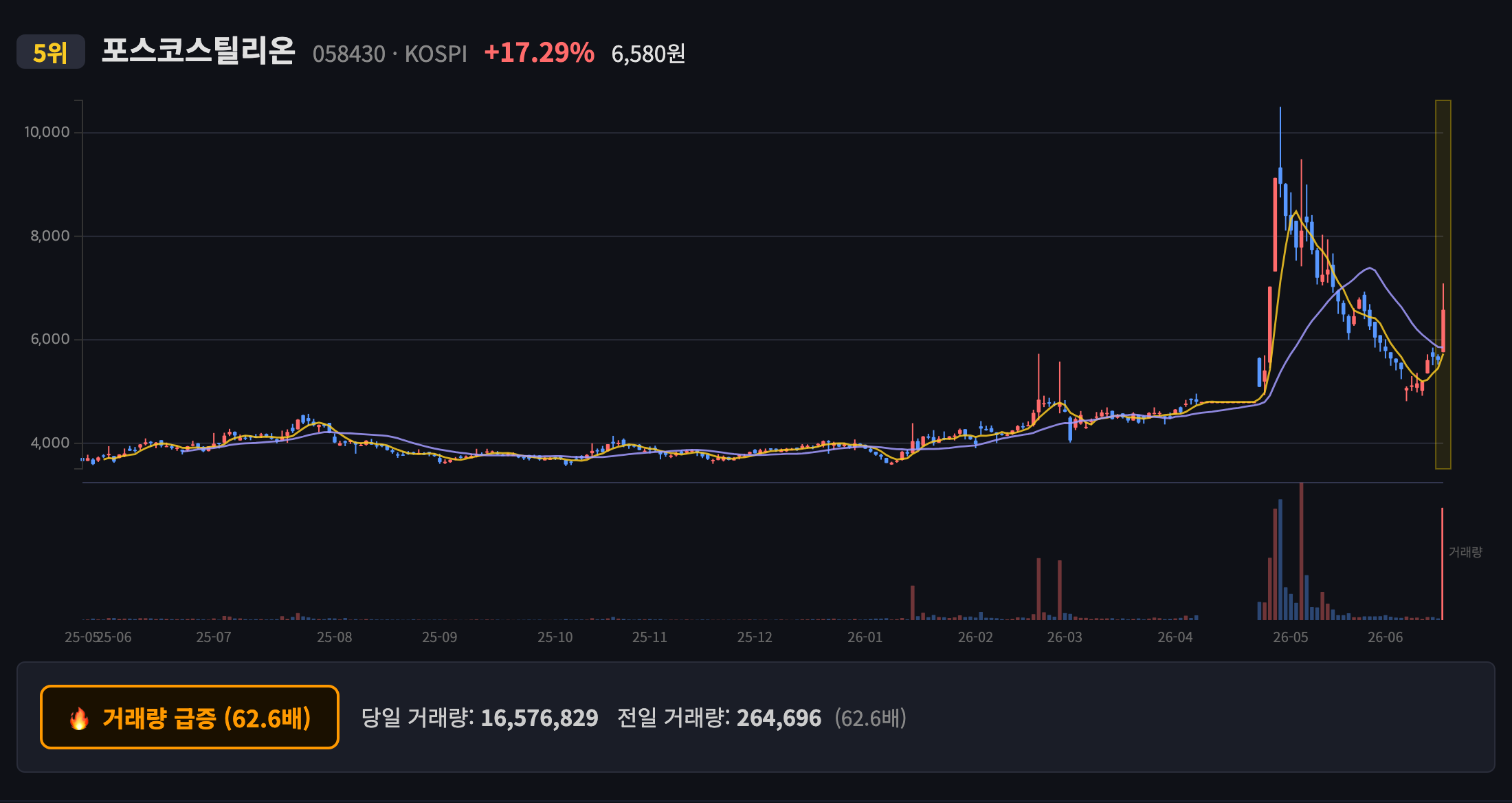Select the 26-06 date axis label

pos(1386,637)
